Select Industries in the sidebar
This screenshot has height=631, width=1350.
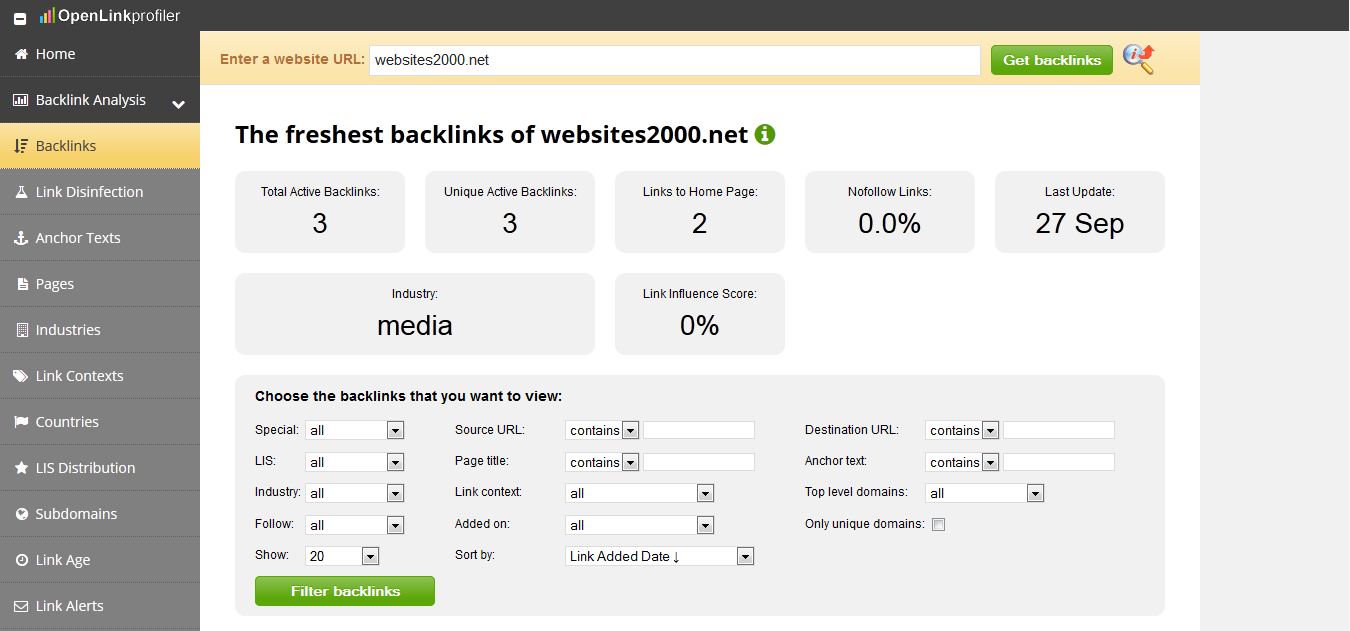click(100, 330)
